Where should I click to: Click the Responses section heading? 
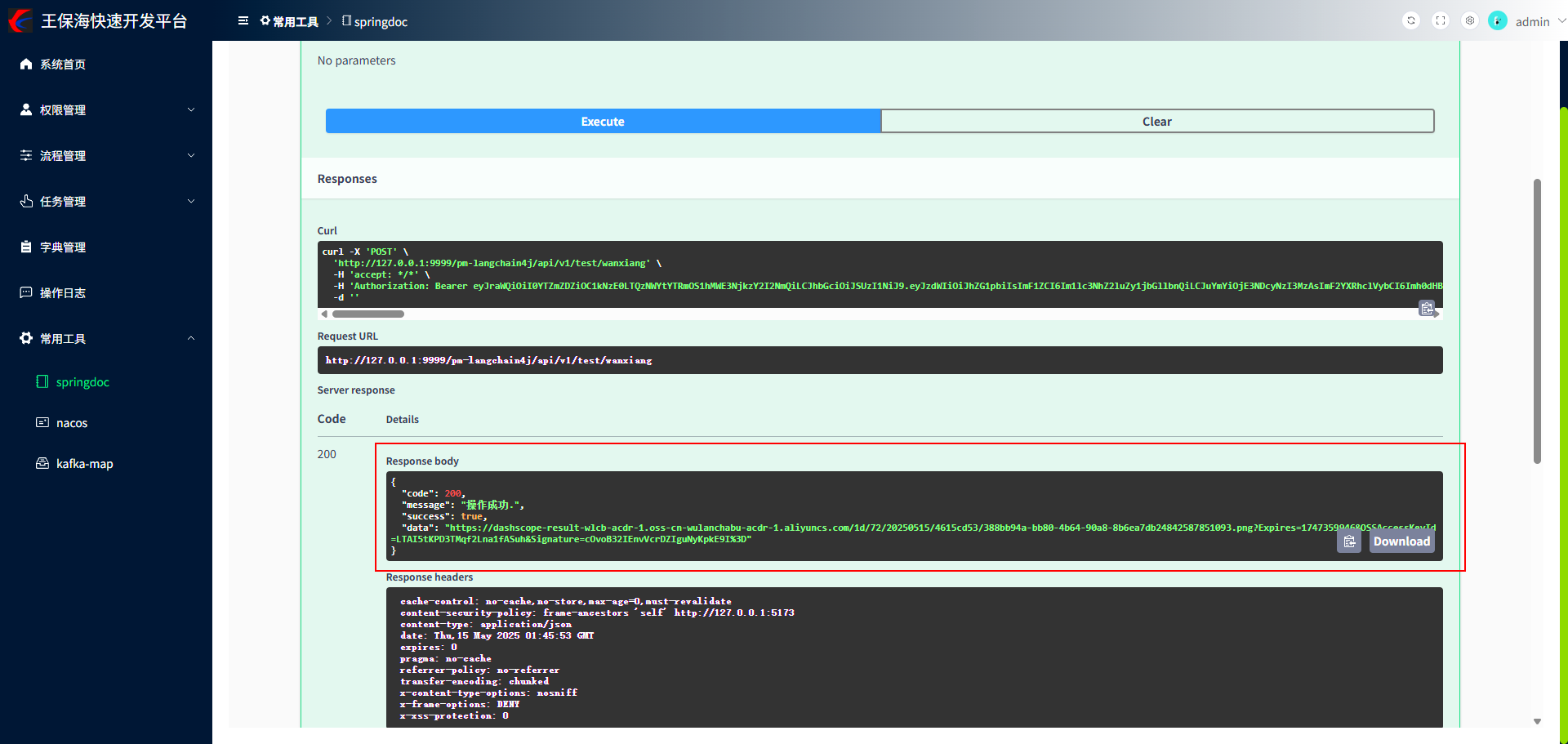pos(347,179)
